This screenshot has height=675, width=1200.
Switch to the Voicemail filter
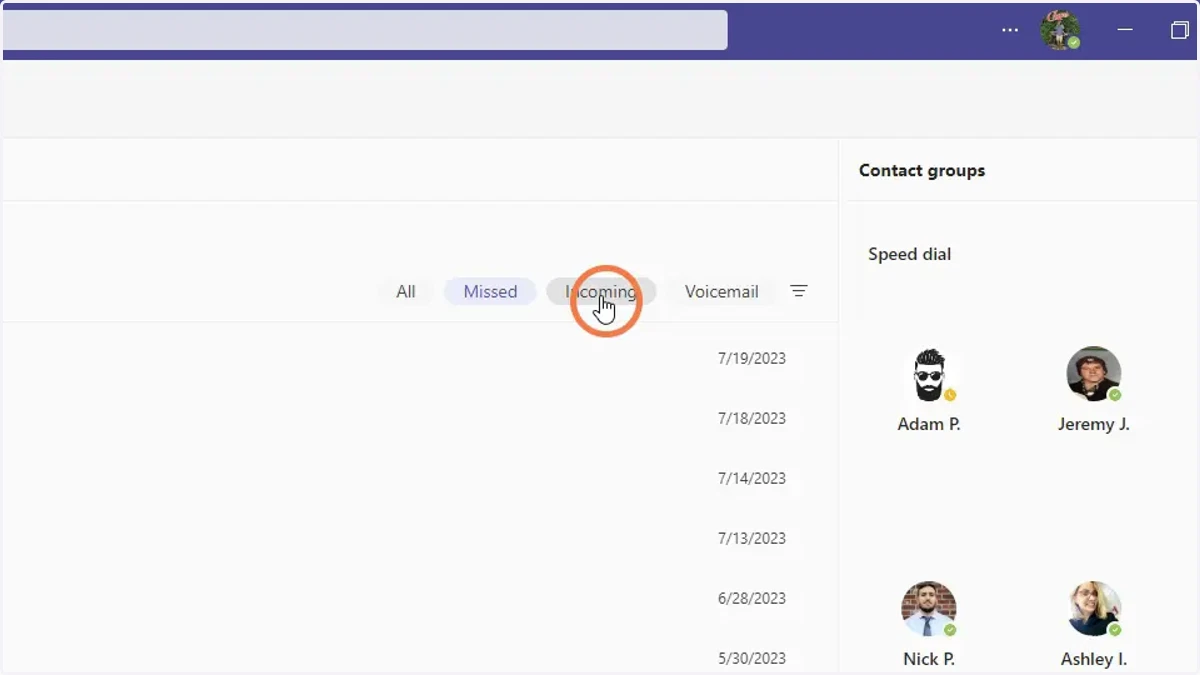coord(721,292)
